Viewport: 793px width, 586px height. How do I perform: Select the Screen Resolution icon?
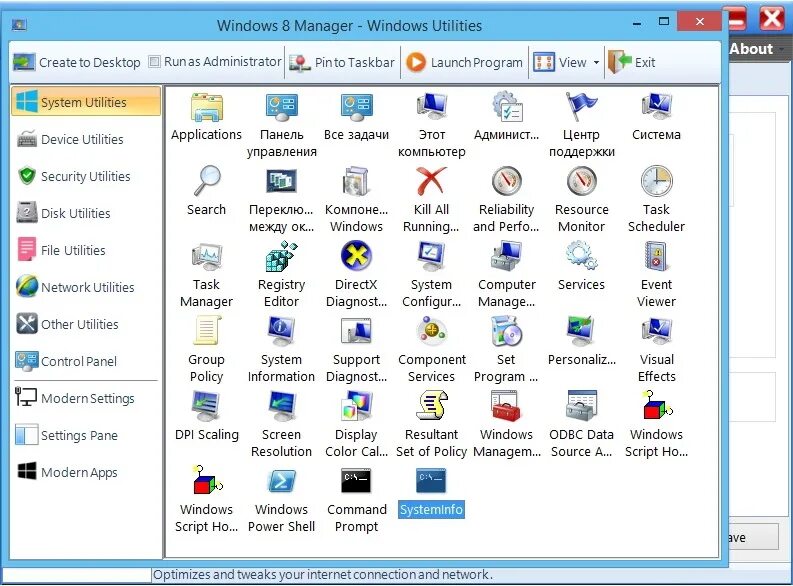tap(281, 407)
